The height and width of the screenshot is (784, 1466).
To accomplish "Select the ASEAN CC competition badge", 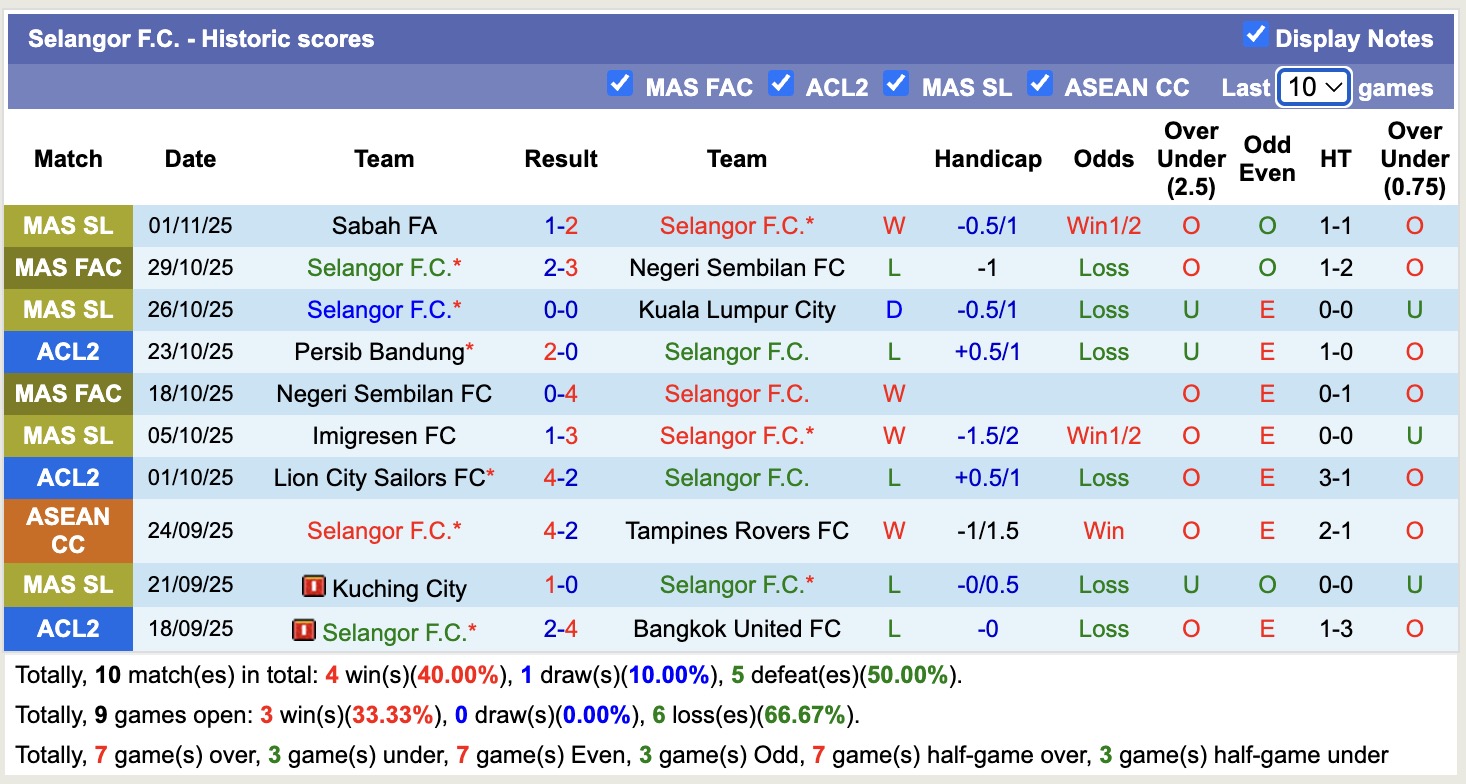I will 67,530.
